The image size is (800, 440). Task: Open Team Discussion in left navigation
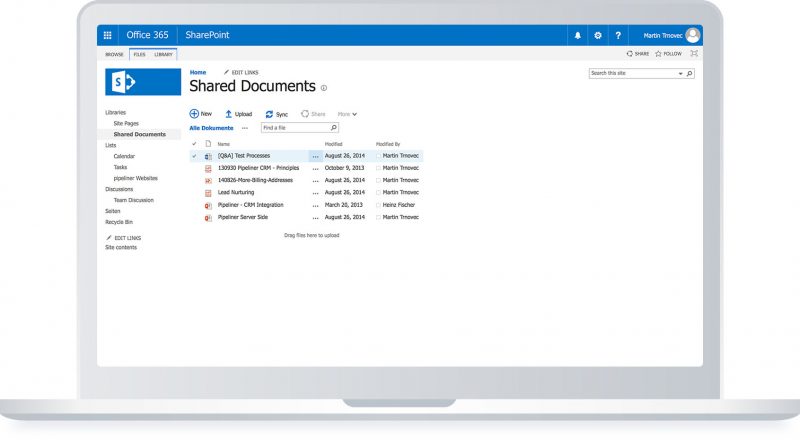click(134, 200)
